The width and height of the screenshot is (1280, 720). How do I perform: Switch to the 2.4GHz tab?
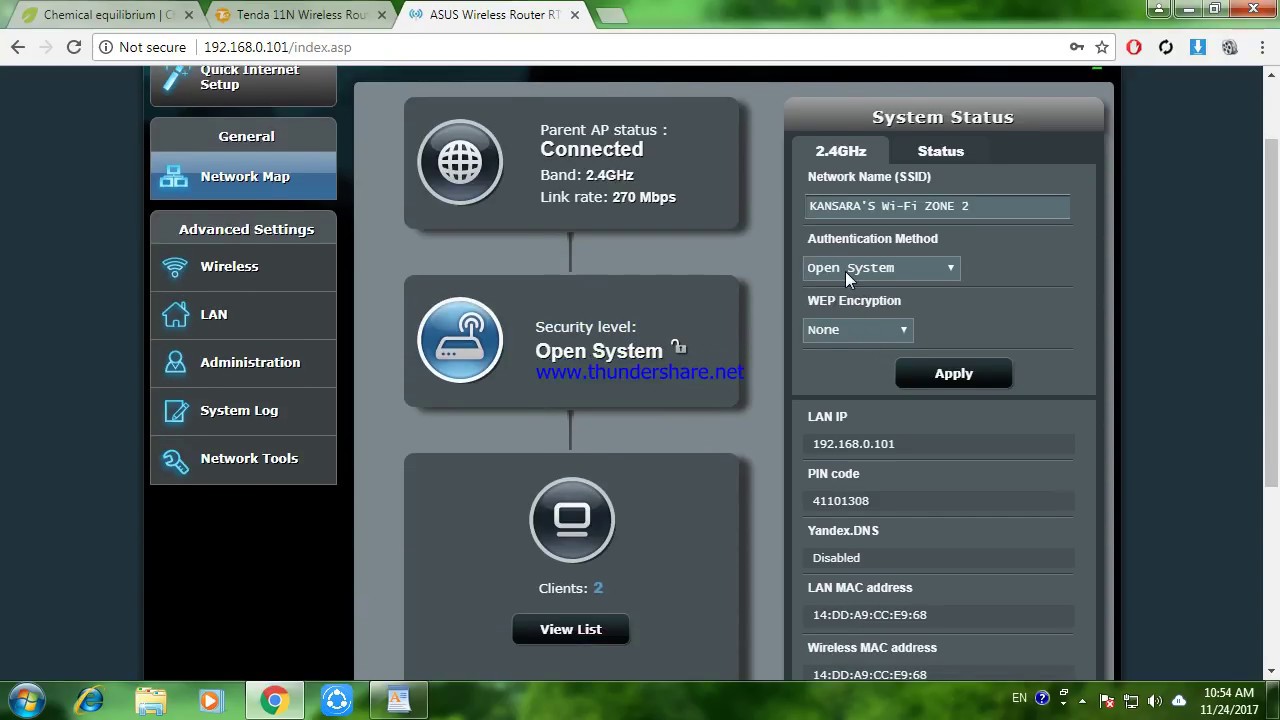click(841, 151)
